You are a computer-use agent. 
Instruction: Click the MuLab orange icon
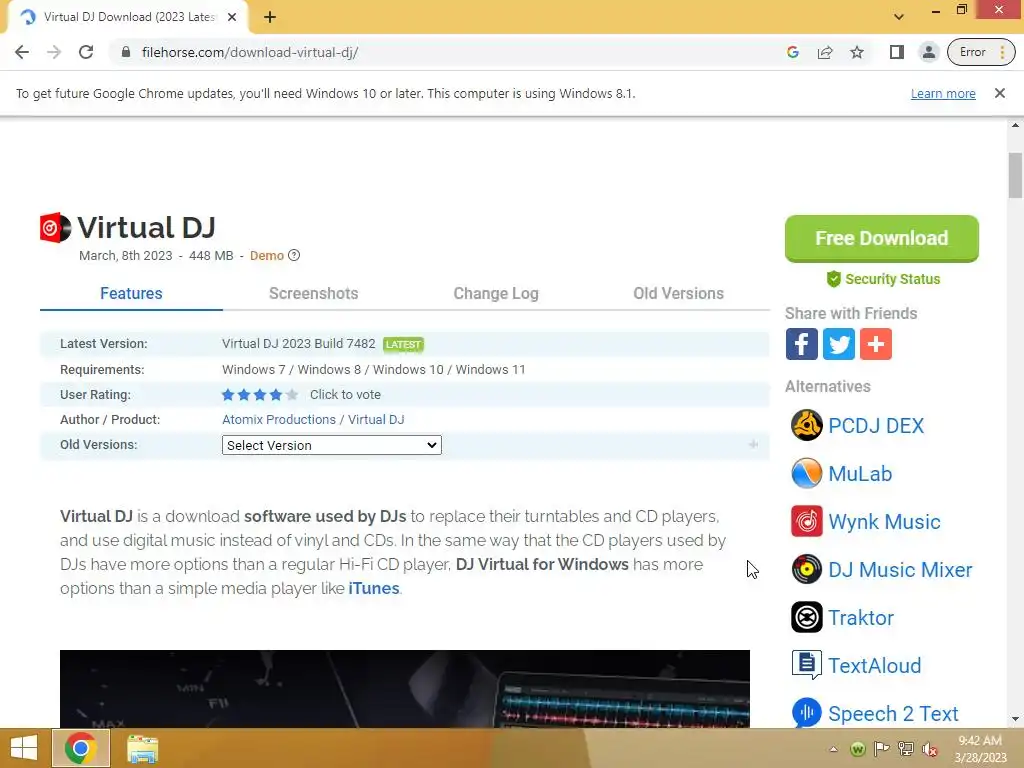click(x=807, y=473)
